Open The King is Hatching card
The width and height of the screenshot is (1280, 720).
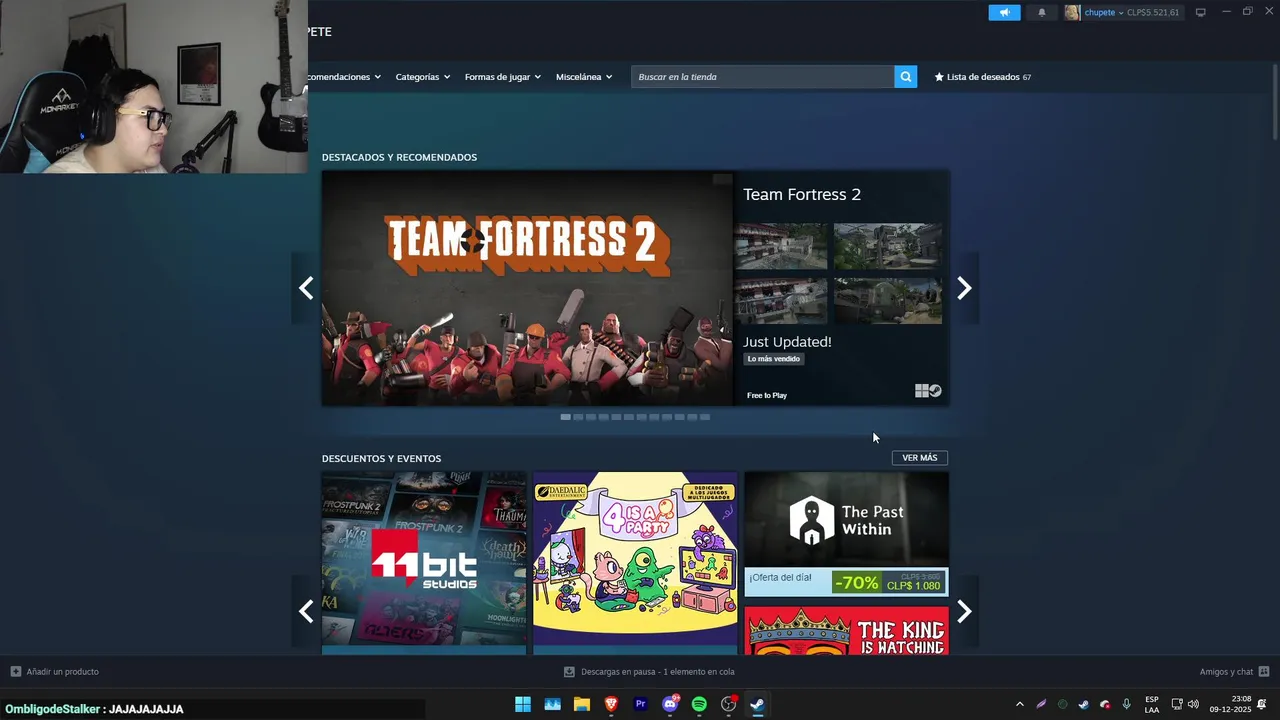[x=846, y=630]
